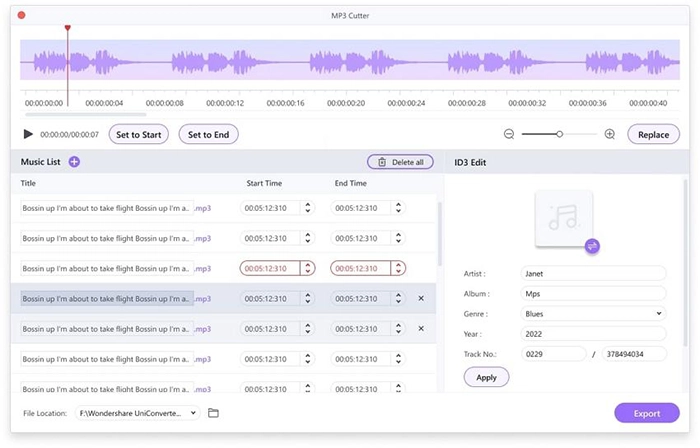The image size is (700, 448).
Task: Click the Album field containing Mps
Action: (x=593, y=294)
